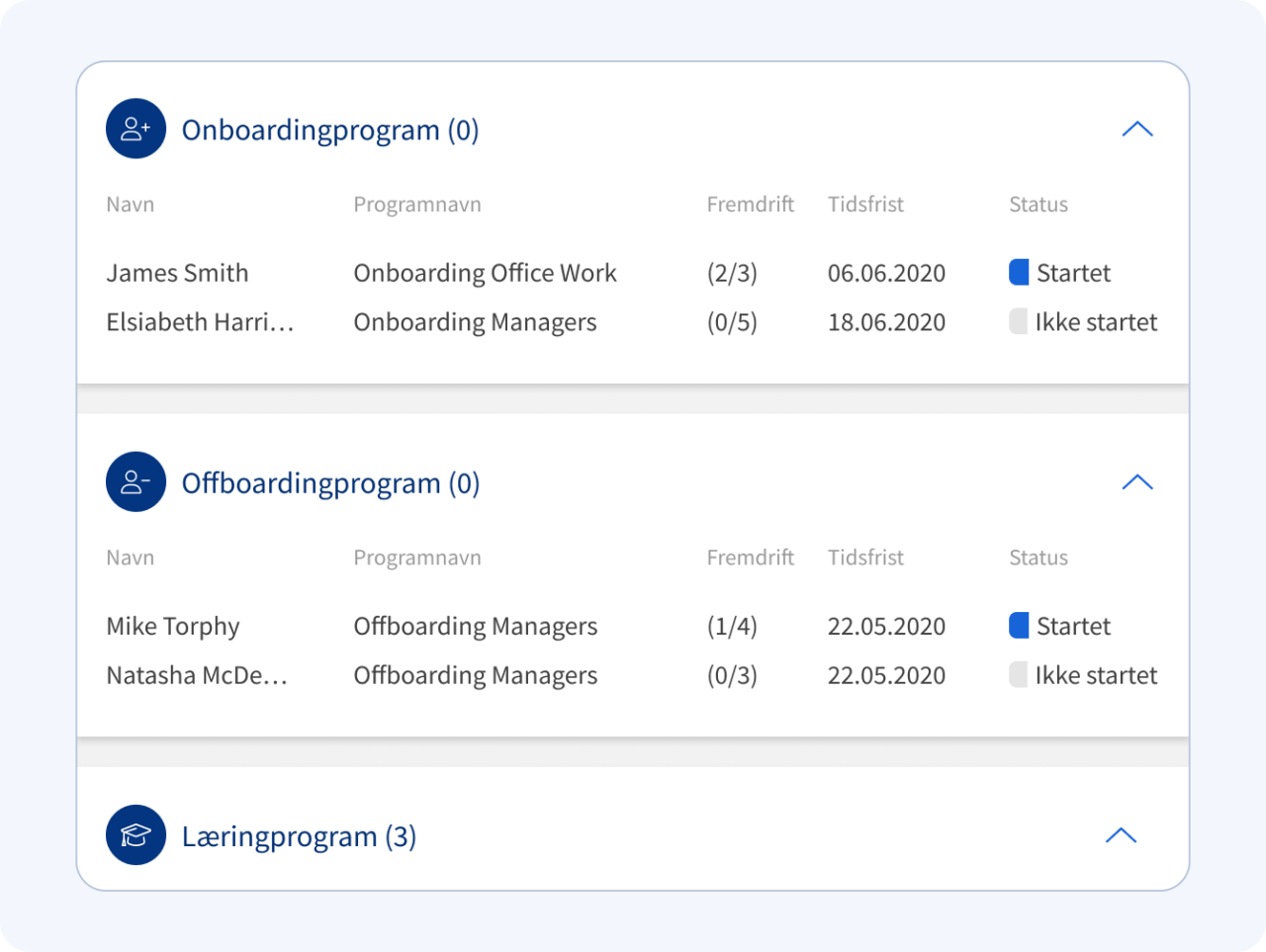Click Onboarding Managers program name
The image size is (1266, 952).
475,322
